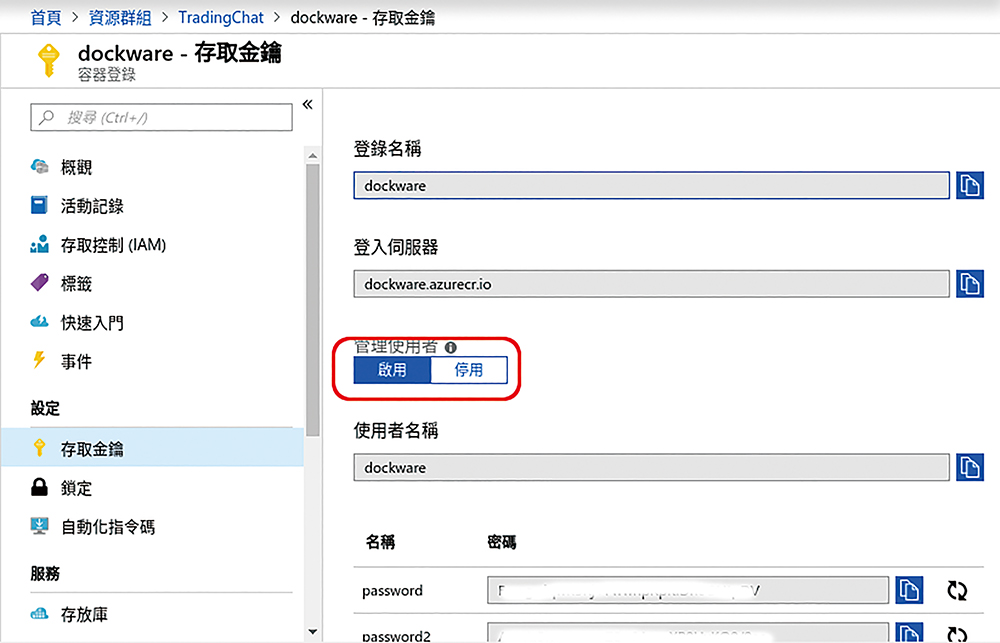This screenshot has width=1000, height=643.
Task: Disable admin user with 停用
Action: (x=469, y=370)
